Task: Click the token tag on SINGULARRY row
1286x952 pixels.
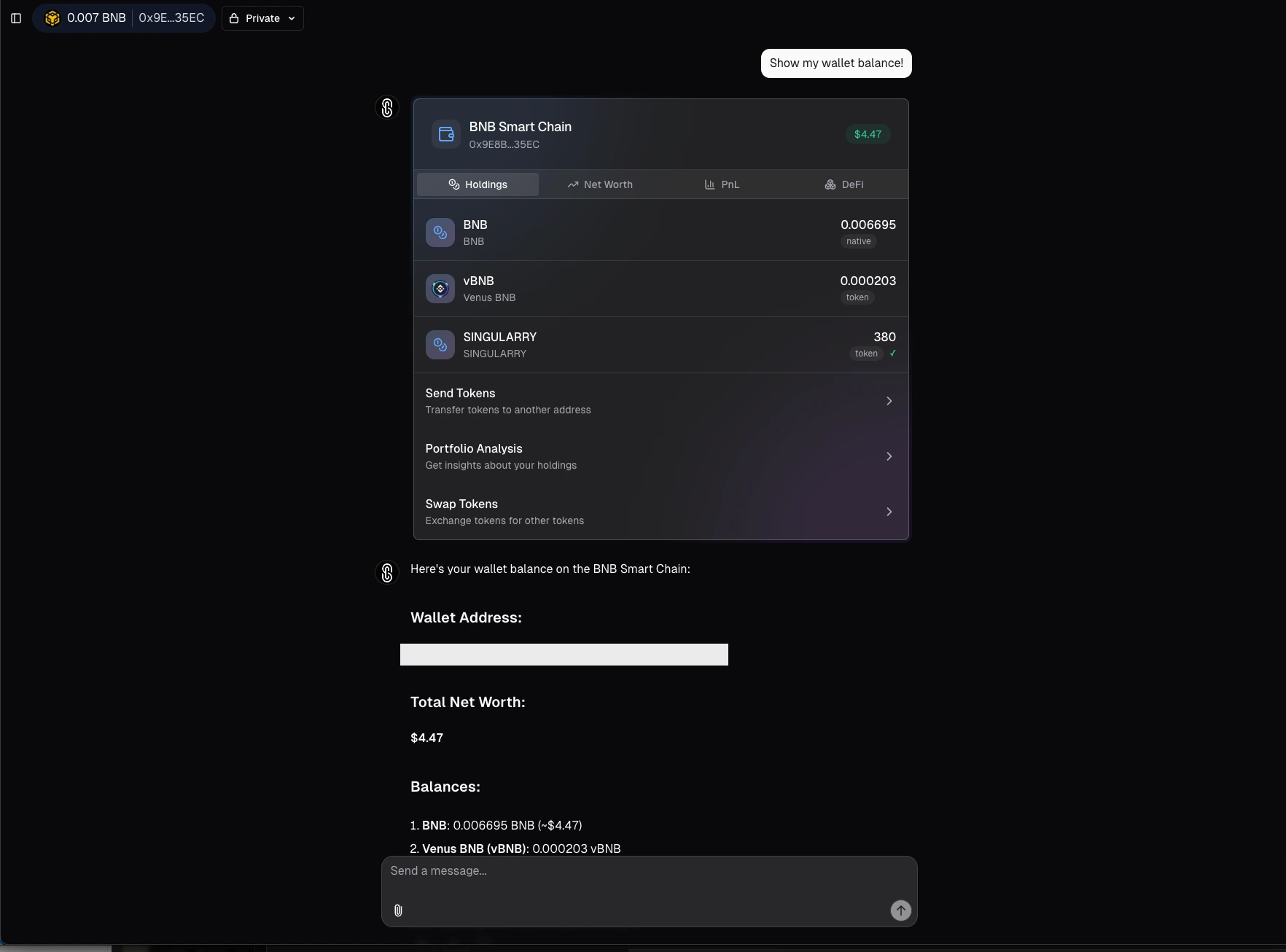Action: (866, 354)
